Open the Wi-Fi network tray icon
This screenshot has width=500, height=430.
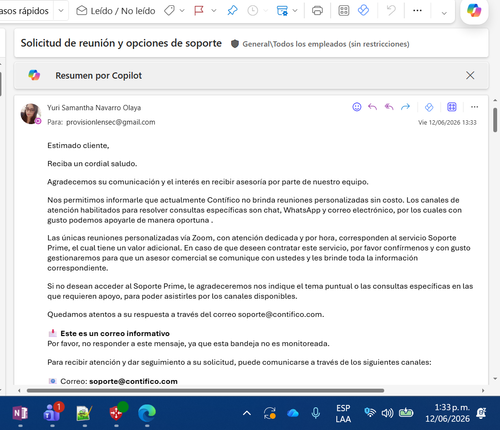pos(369,413)
